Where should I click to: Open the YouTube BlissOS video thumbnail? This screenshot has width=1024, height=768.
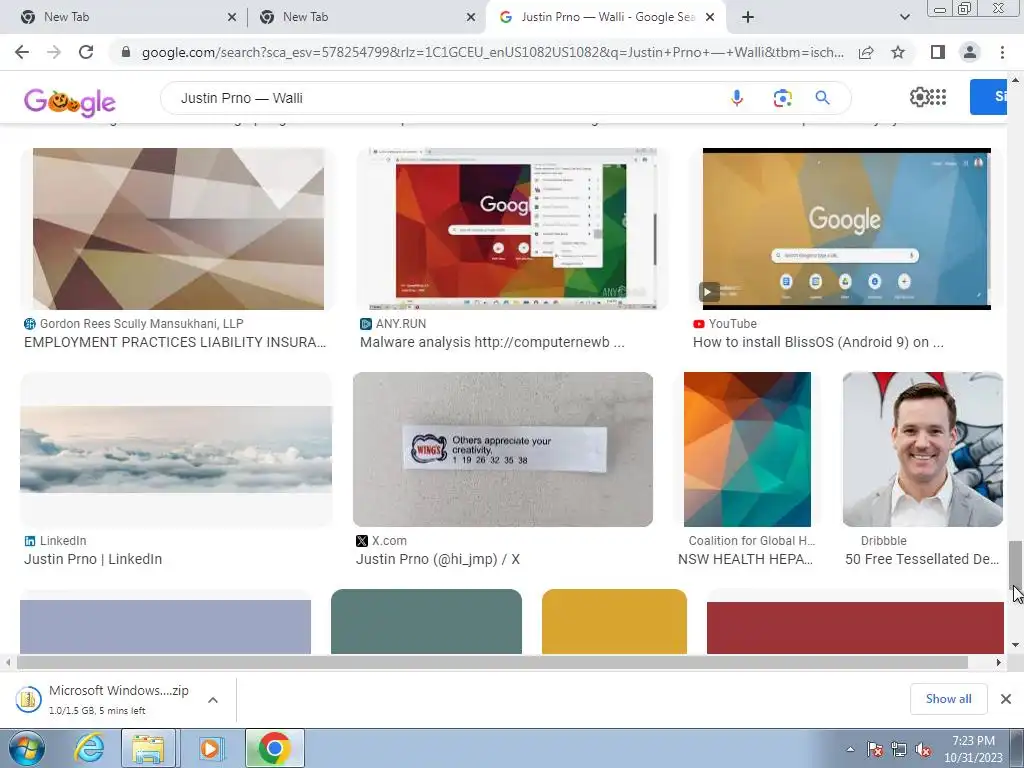click(x=846, y=229)
